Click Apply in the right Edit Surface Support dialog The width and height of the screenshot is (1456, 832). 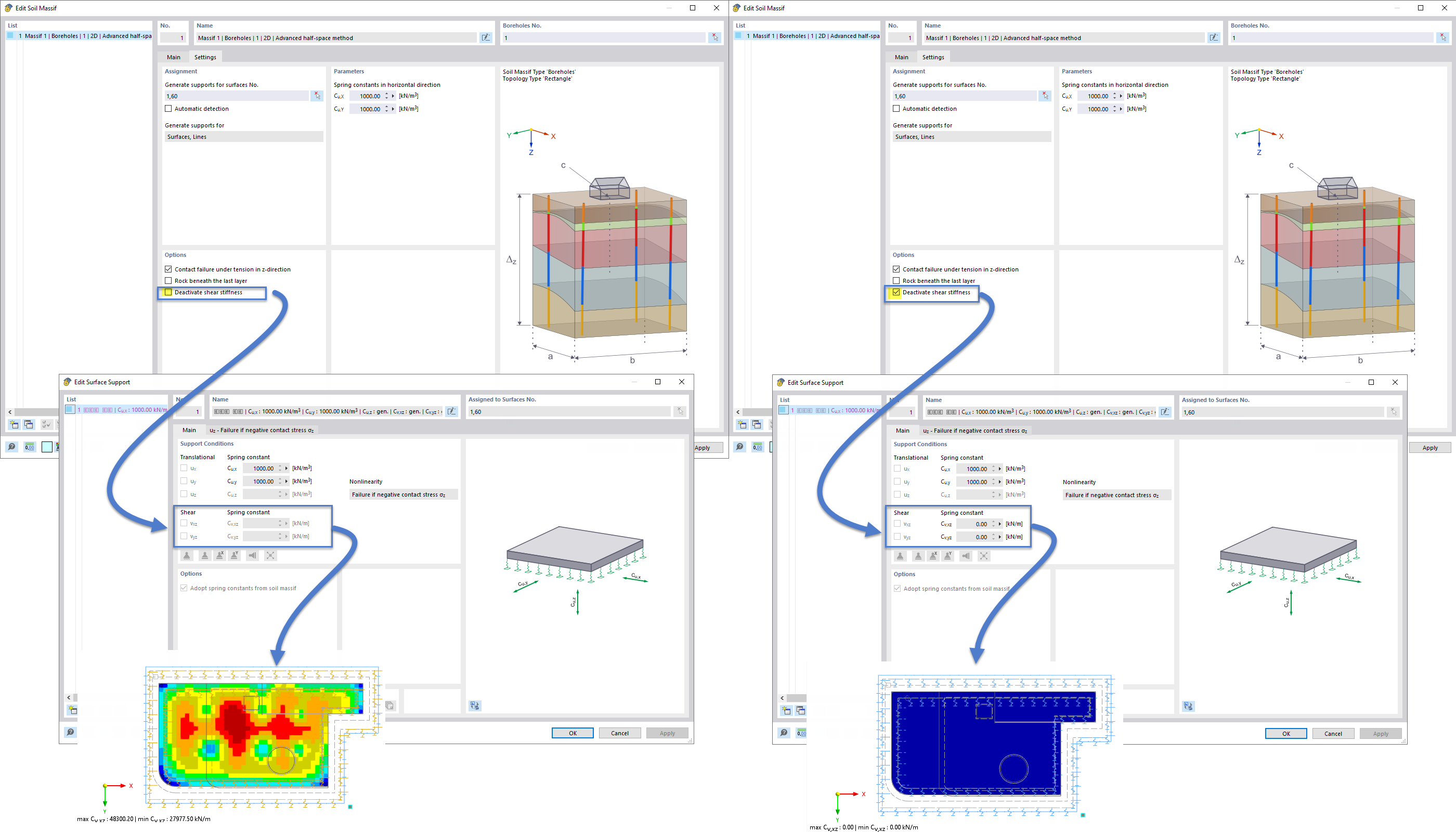1381,733
